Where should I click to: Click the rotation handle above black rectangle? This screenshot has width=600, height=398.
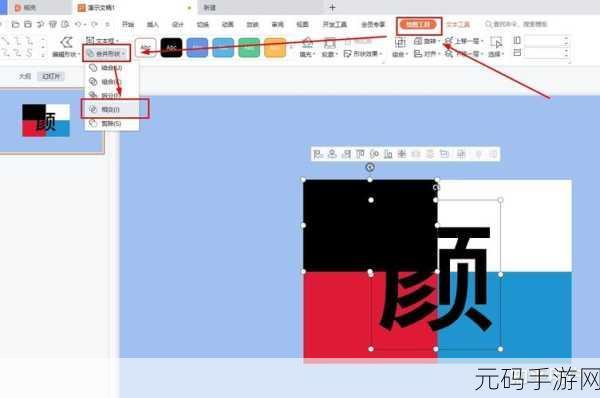(370, 167)
